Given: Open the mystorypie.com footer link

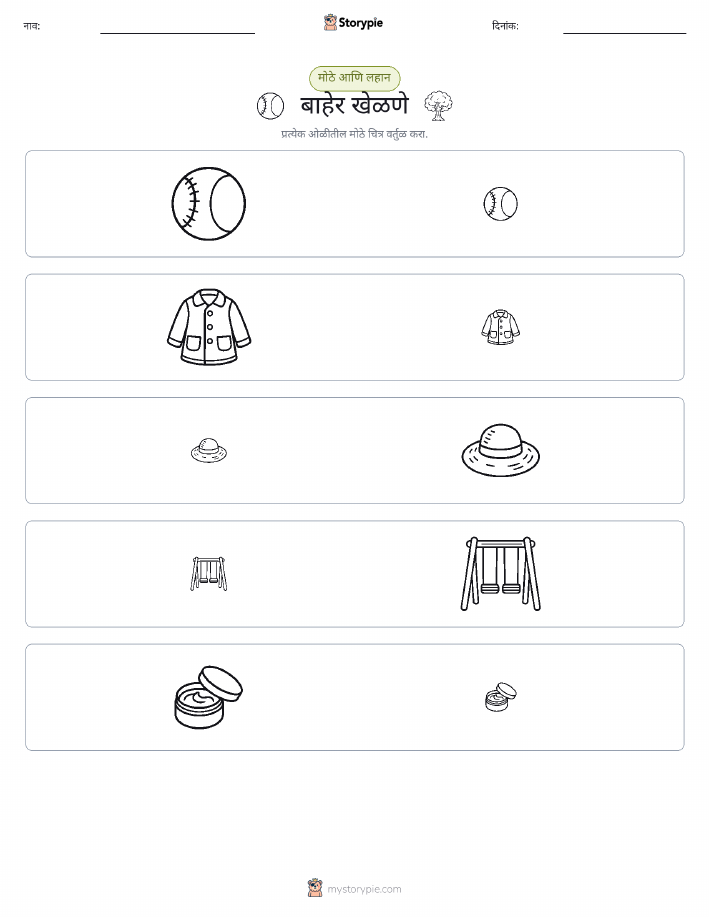Looking at the screenshot, I should point(364,889).
